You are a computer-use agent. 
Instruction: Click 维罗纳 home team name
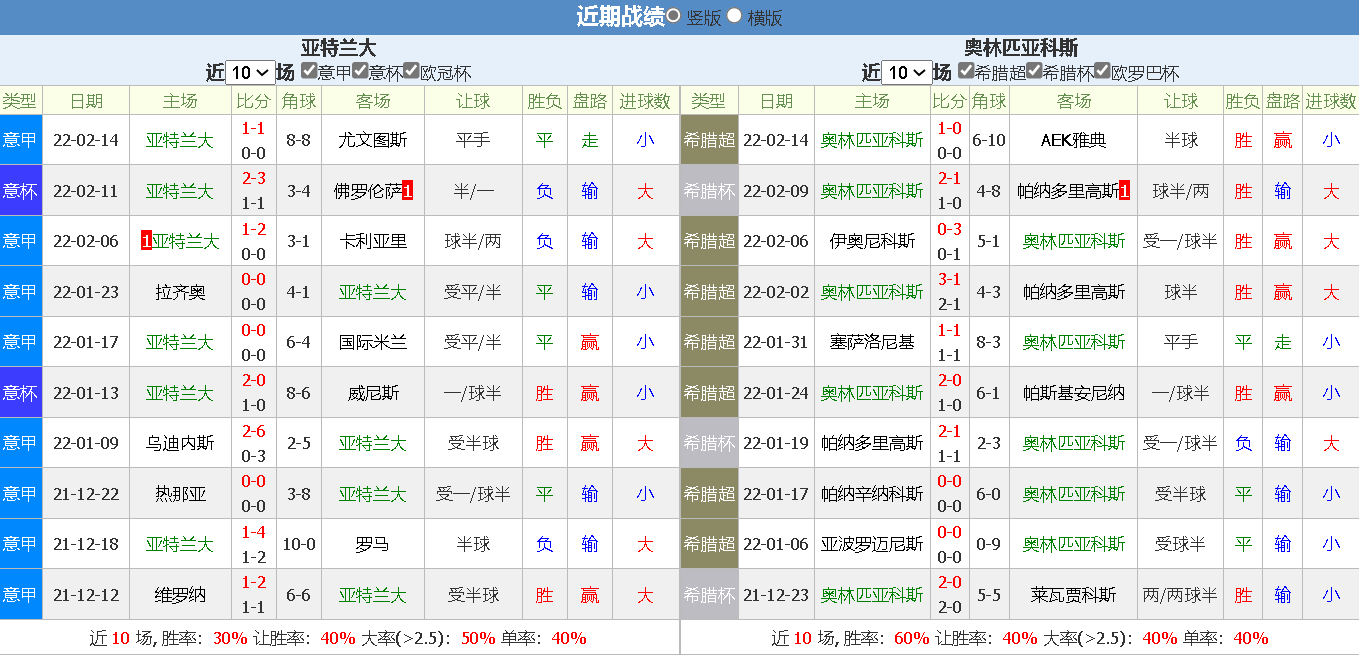coord(180,595)
